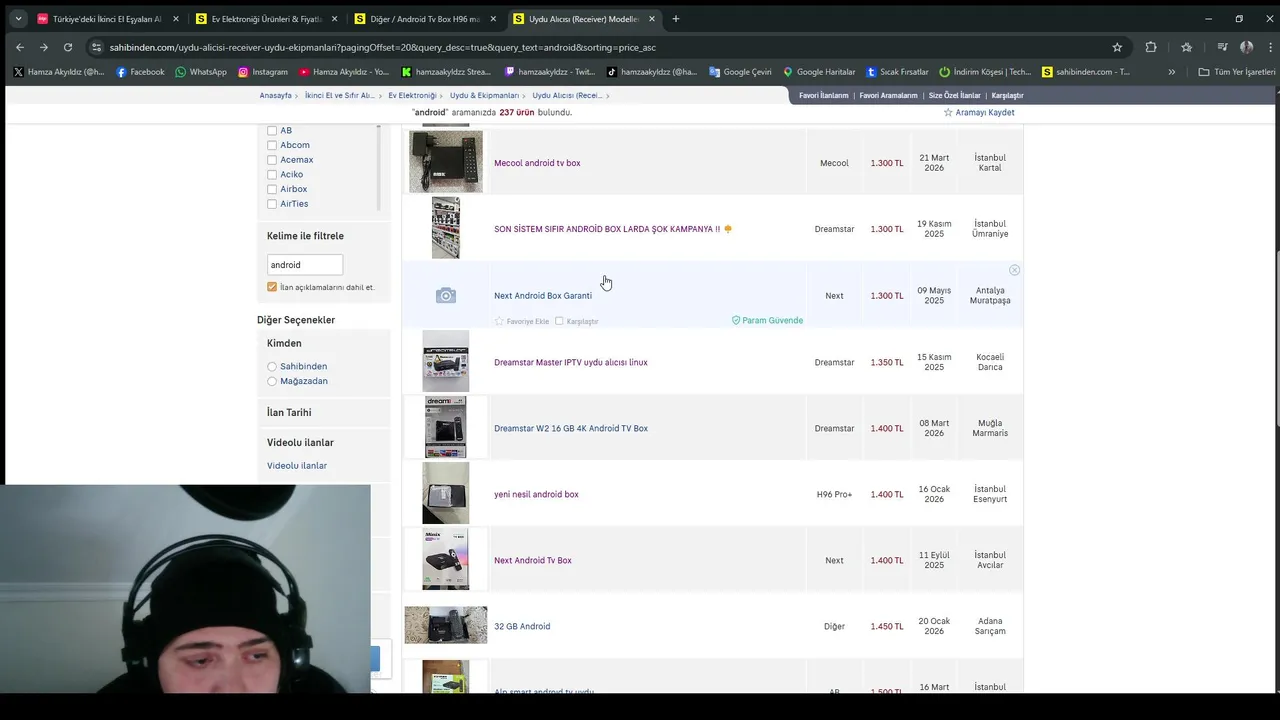Click the address bar URL
The image size is (1280, 720).
(382, 47)
